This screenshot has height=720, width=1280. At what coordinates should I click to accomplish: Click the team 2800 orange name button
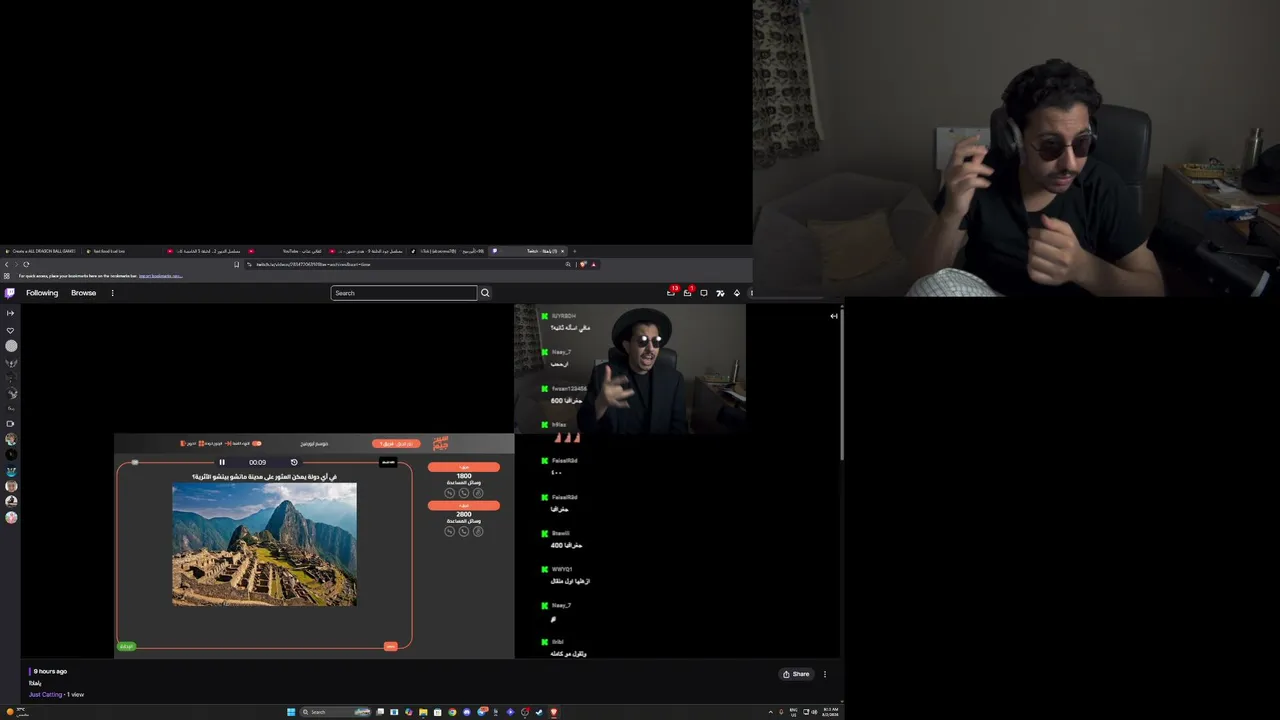464,505
